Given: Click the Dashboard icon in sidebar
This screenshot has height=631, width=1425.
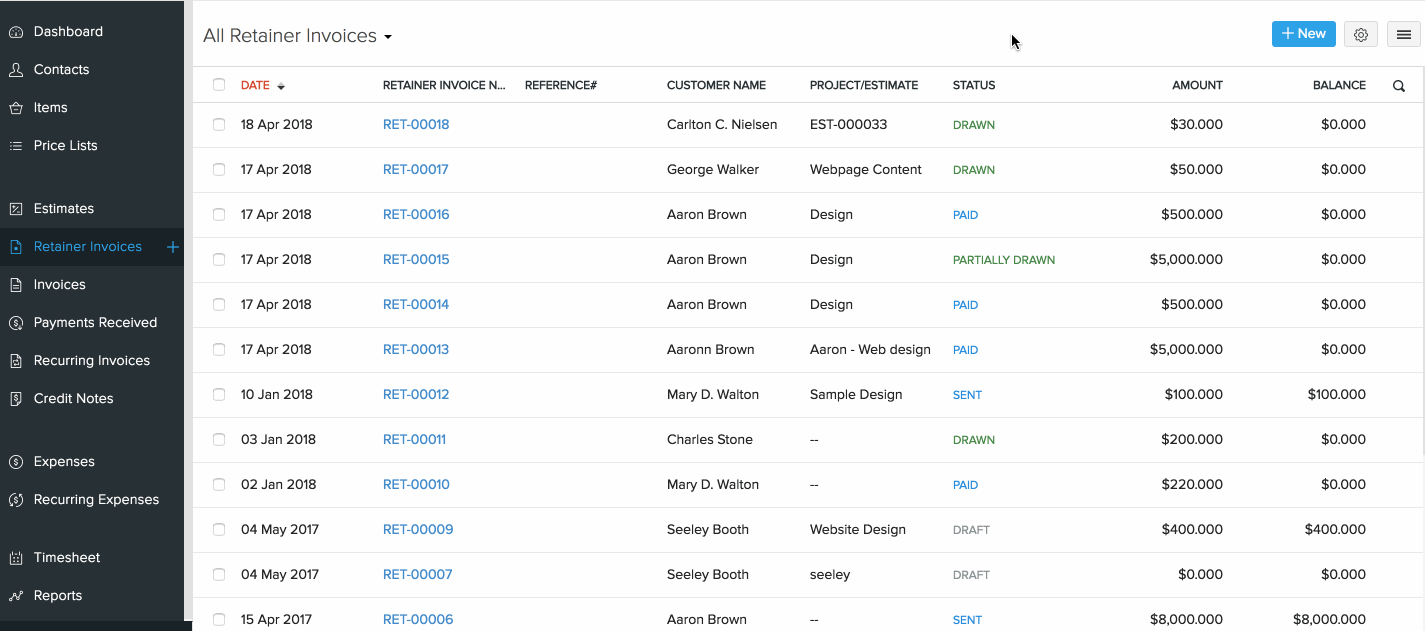Looking at the screenshot, I should click(x=16, y=32).
